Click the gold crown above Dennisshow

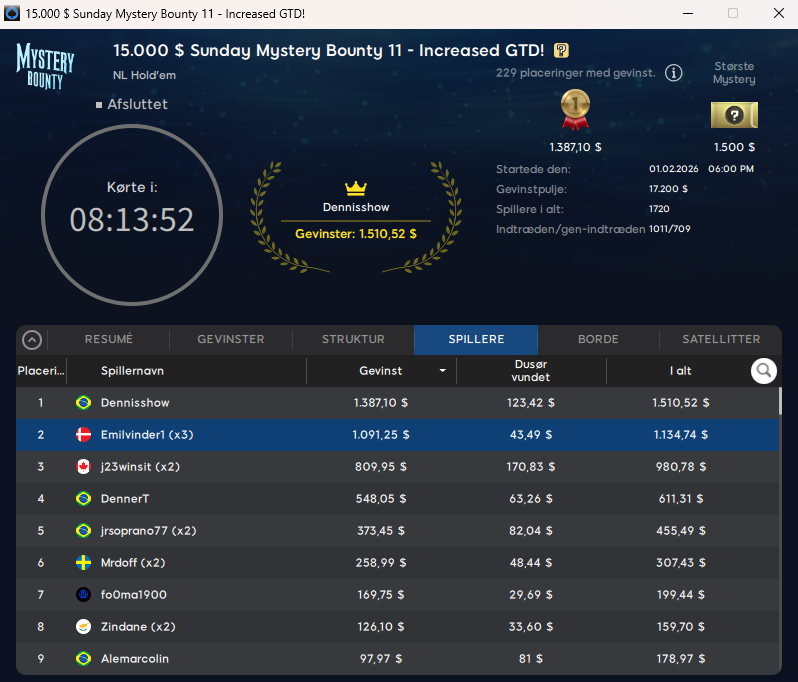coord(356,188)
